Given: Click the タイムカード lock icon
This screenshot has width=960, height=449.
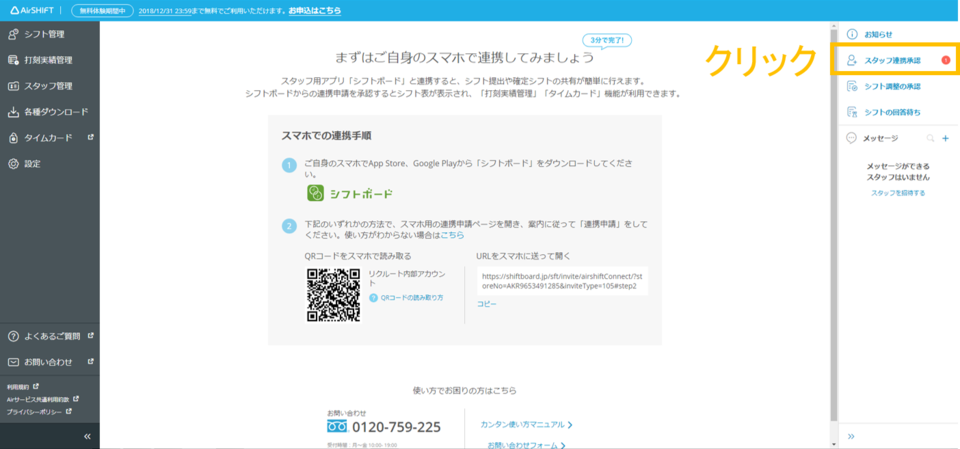Looking at the screenshot, I should coord(14,138).
